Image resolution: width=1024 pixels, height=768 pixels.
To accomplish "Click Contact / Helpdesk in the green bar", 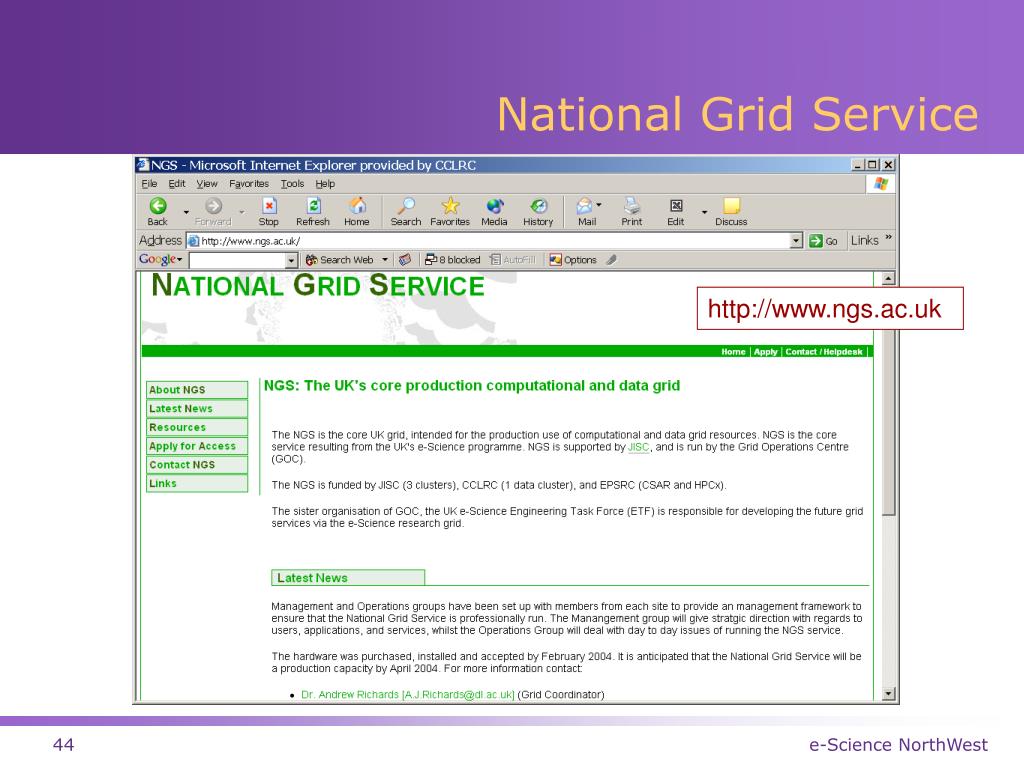I will [x=824, y=352].
